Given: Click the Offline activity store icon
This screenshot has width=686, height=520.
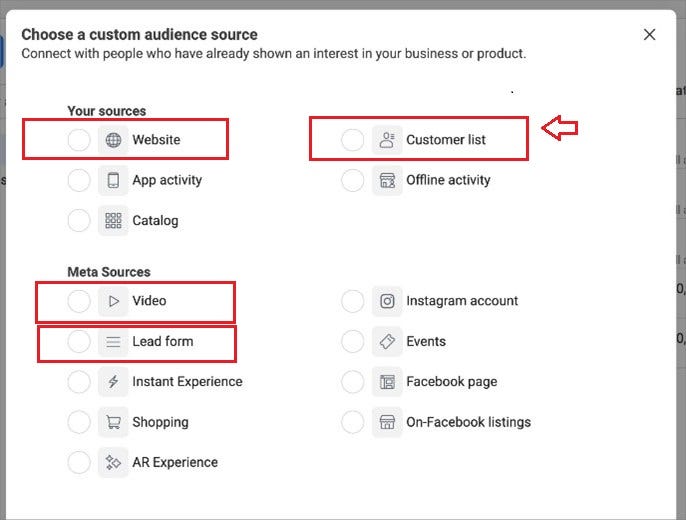Looking at the screenshot, I should coord(387,180).
